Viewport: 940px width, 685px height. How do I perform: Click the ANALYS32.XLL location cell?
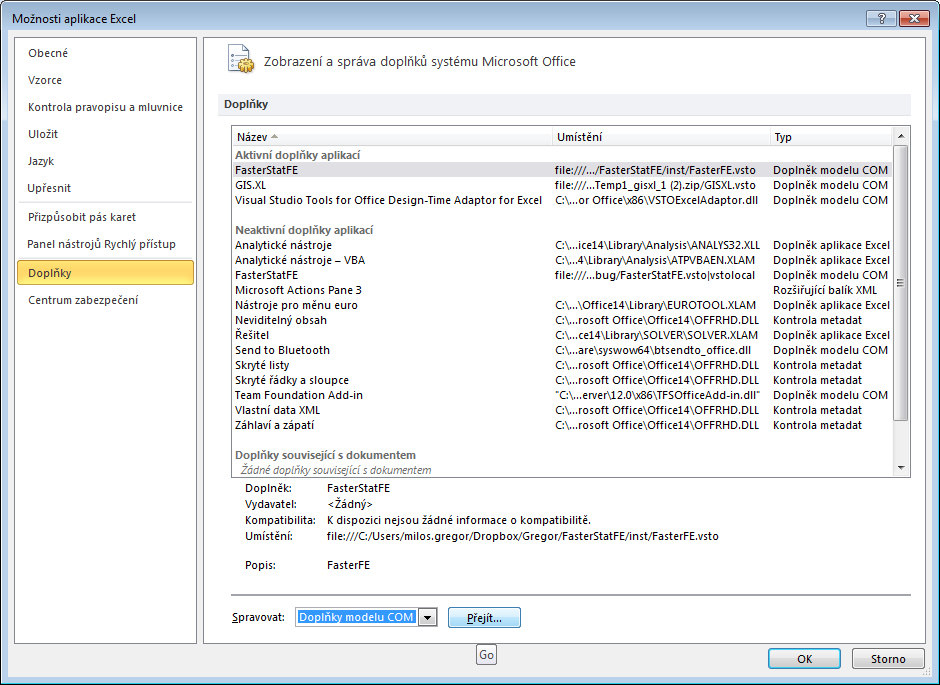tap(657, 245)
